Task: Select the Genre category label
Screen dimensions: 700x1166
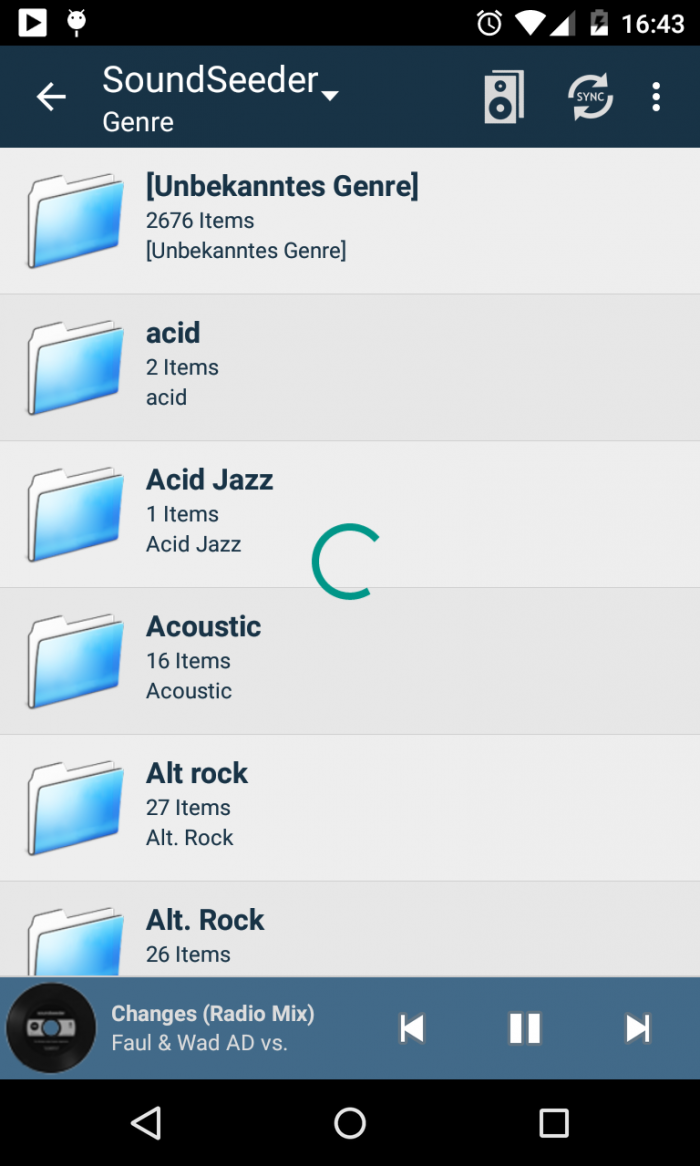Action: click(137, 122)
